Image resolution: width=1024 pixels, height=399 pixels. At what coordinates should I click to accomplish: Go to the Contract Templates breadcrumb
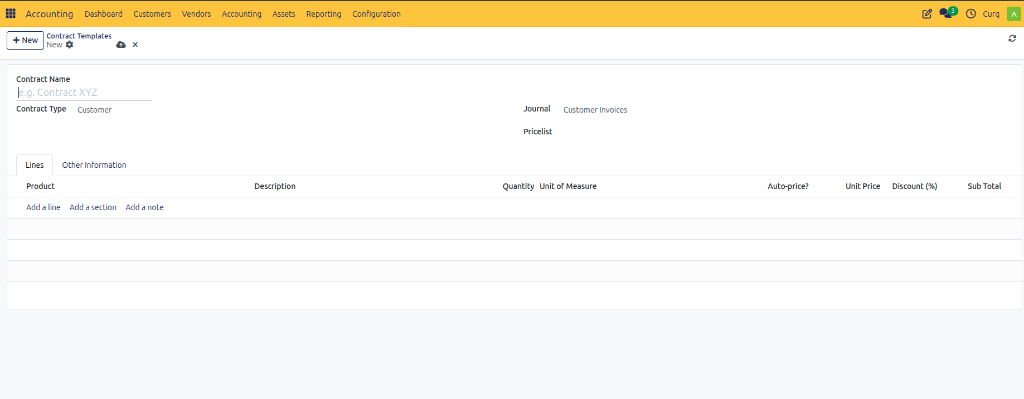[x=79, y=36]
